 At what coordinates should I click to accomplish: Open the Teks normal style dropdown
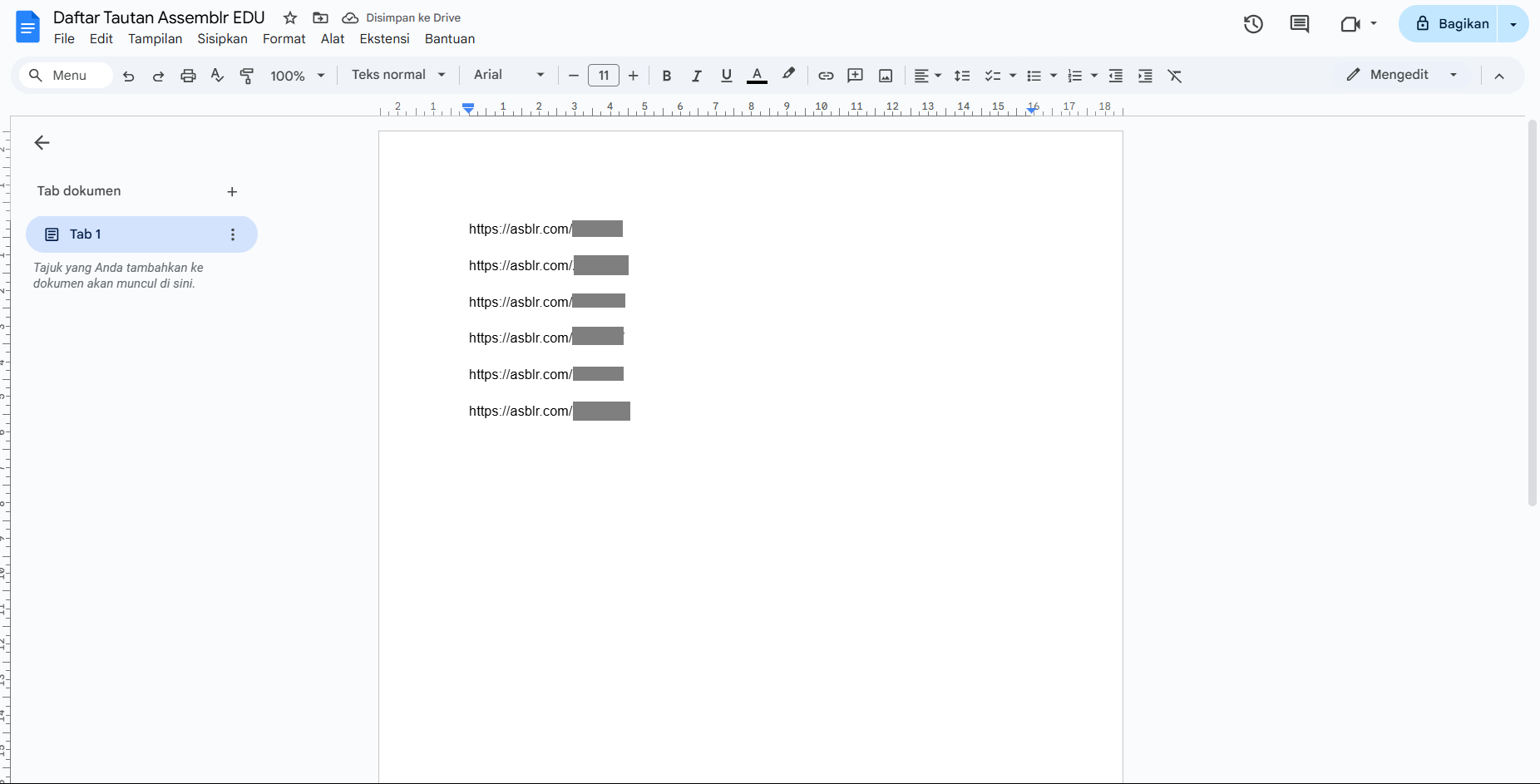tap(398, 75)
